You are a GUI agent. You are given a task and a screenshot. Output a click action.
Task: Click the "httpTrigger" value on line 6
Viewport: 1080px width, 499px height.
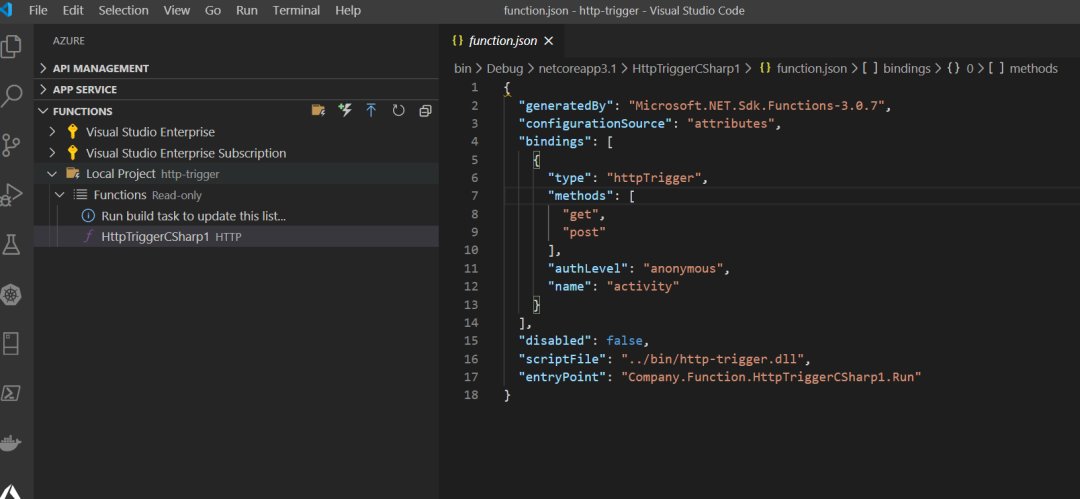click(x=656, y=178)
